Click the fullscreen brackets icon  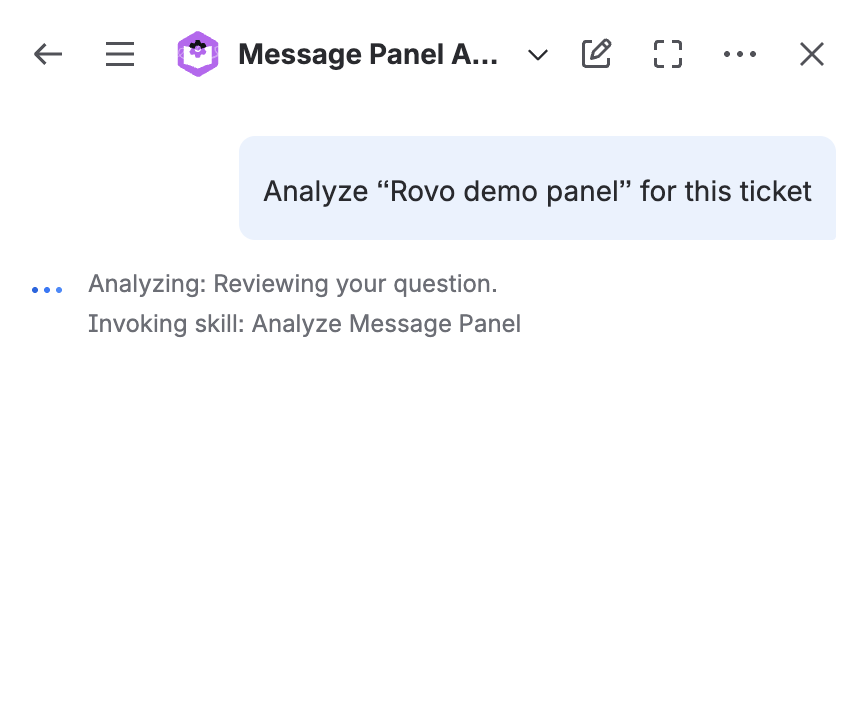(x=667, y=54)
